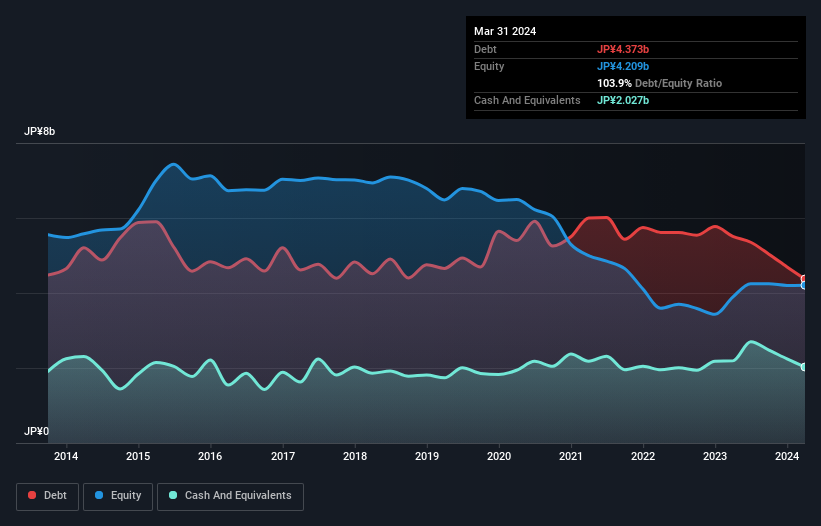Screen dimensions: 821x526
Task: Click the 2015 x-axis label
Action: pos(138,456)
